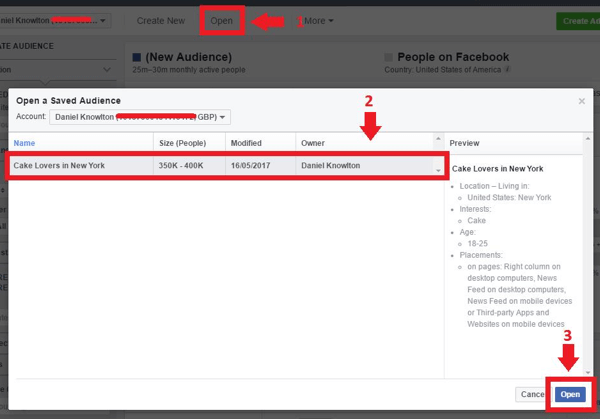Collapse the sidebar section chevron
This screenshot has height=419, width=600.
(107, 70)
